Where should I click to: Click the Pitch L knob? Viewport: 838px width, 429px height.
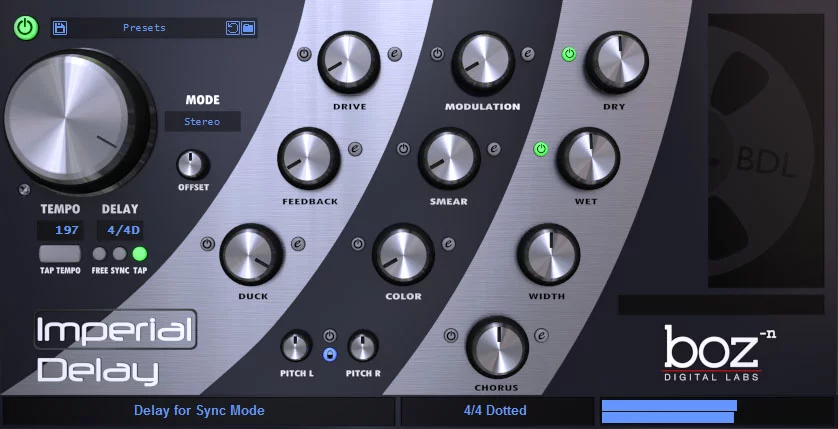pos(296,346)
